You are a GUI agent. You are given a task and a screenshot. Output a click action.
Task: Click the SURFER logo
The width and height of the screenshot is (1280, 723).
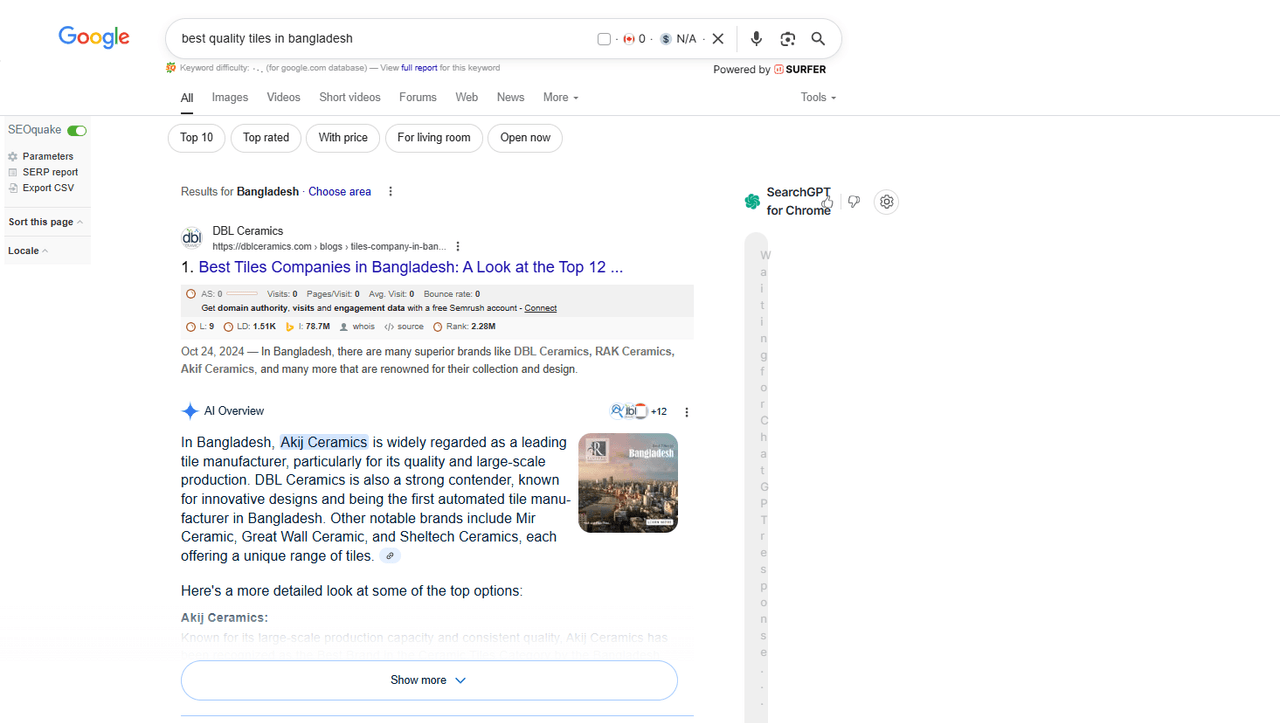point(800,70)
